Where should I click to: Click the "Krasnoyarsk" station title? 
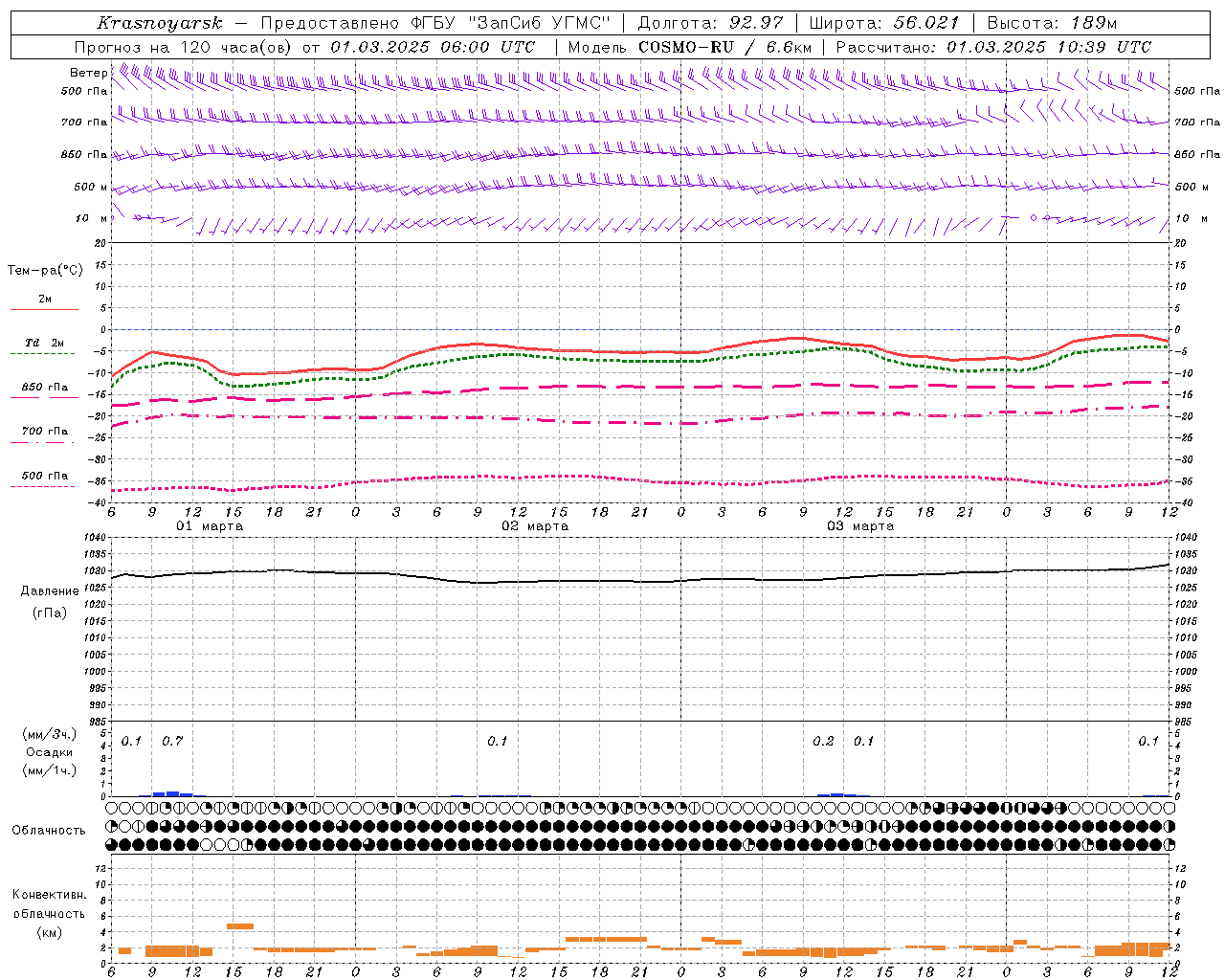click(159, 23)
